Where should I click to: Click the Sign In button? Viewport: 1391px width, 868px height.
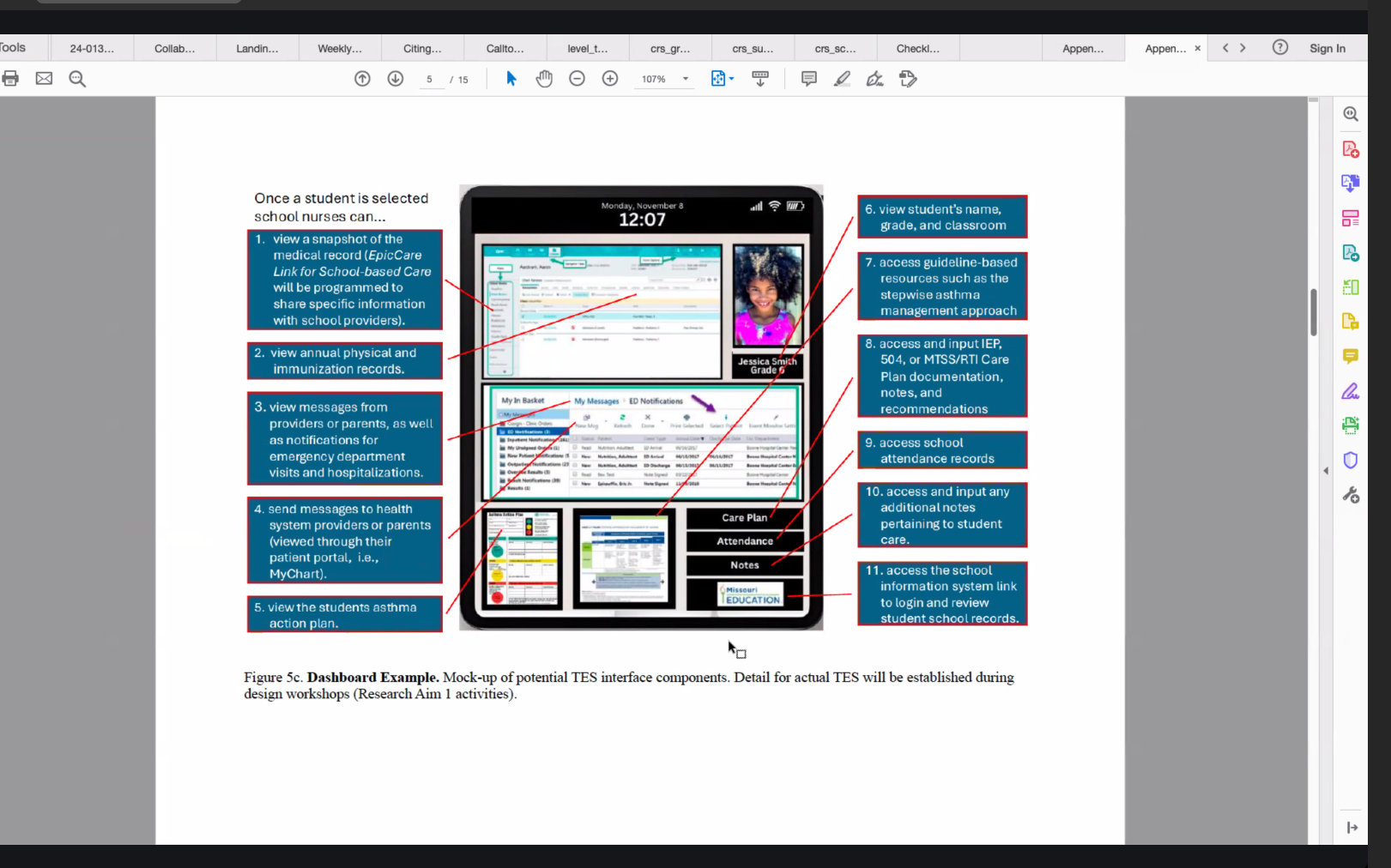[x=1327, y=48]
